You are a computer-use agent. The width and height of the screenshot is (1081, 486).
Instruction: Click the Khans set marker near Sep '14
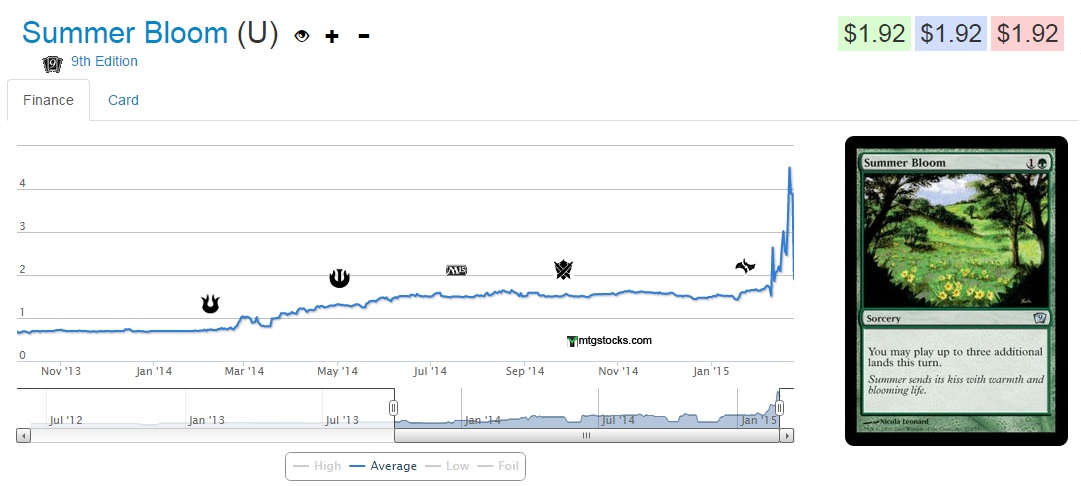pos(563,269)
